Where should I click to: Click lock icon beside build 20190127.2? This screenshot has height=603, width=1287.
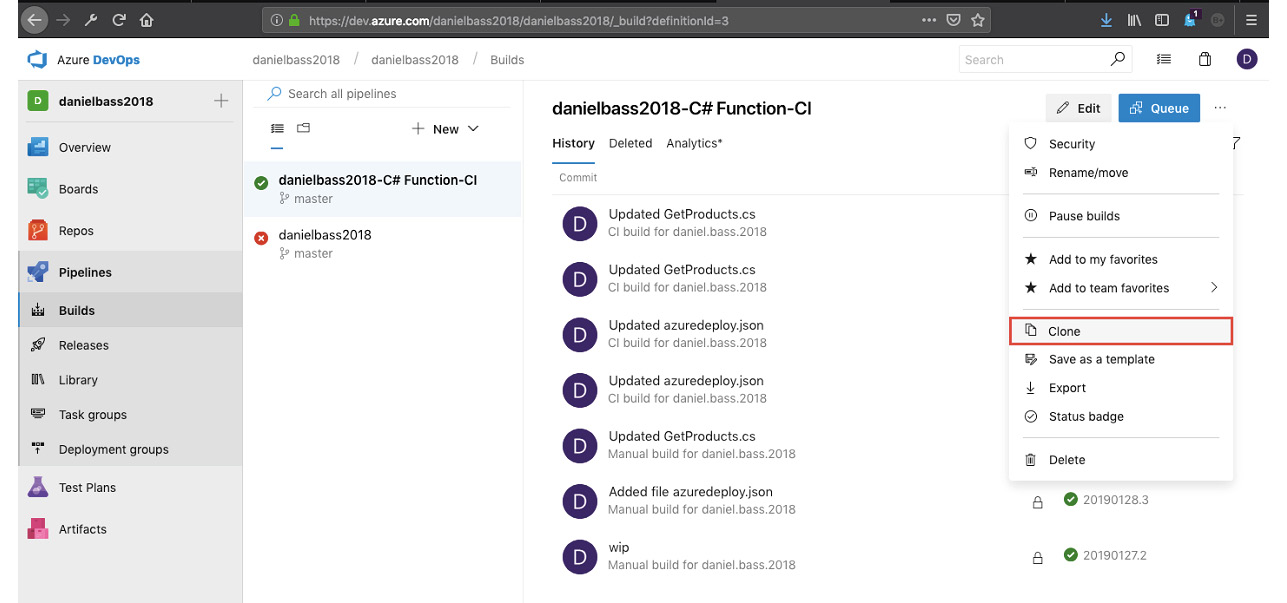pos(1037,557)
